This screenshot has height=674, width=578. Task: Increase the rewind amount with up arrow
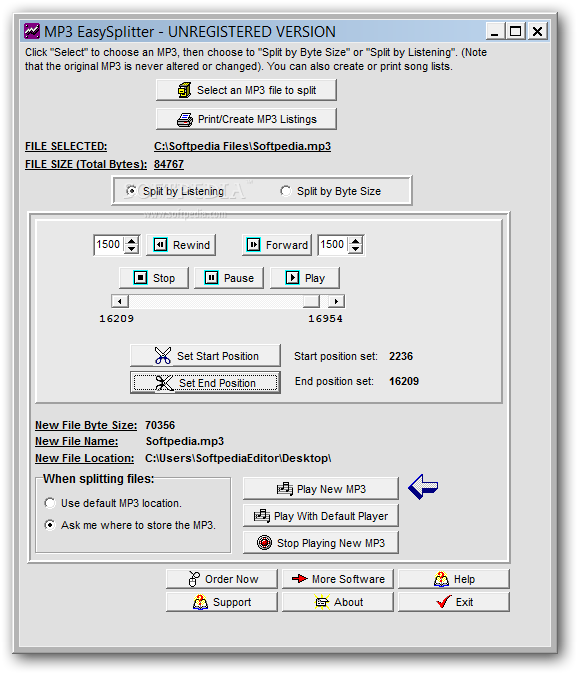[132, 241]
